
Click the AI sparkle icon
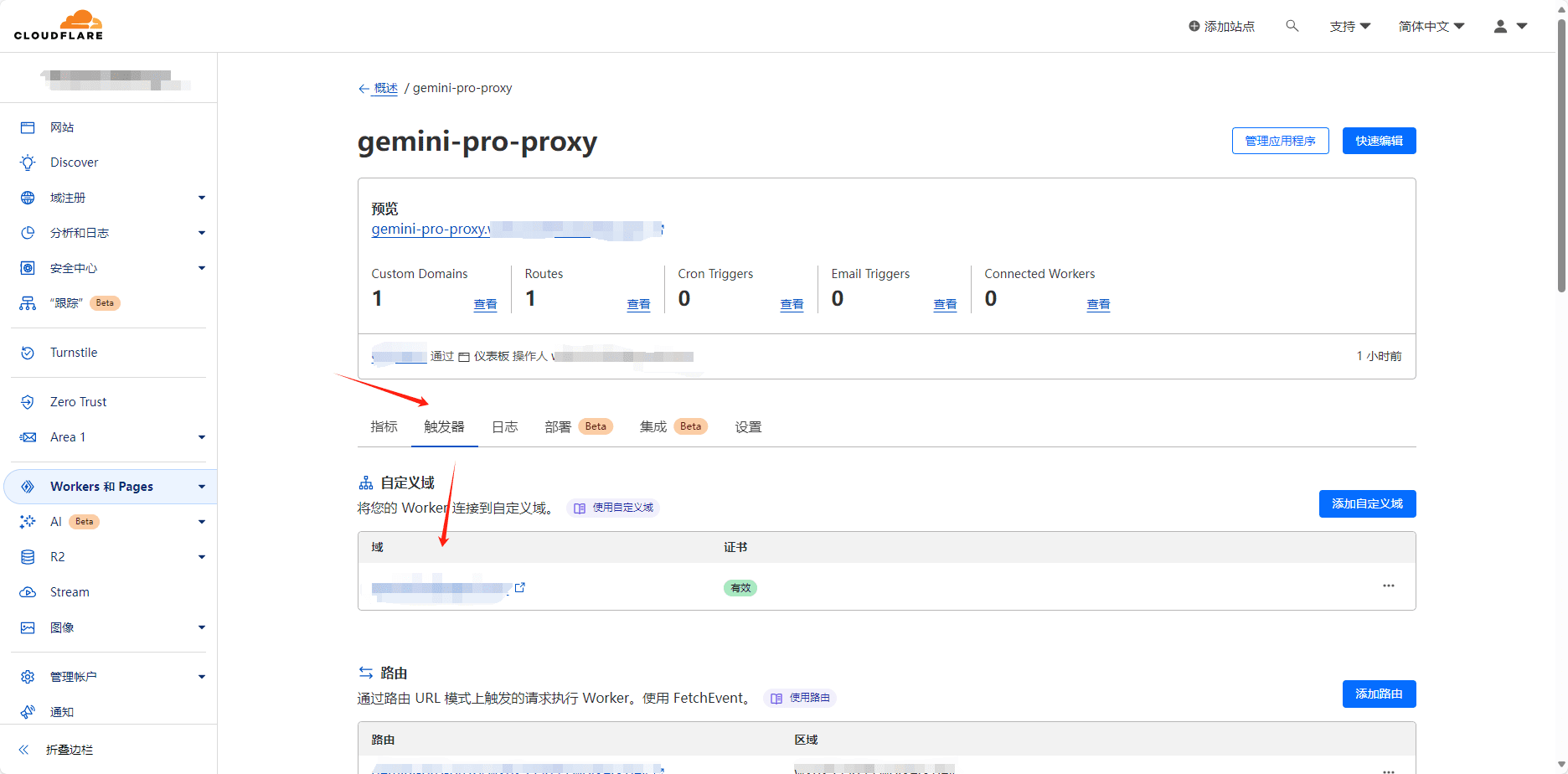coord(28,522)
